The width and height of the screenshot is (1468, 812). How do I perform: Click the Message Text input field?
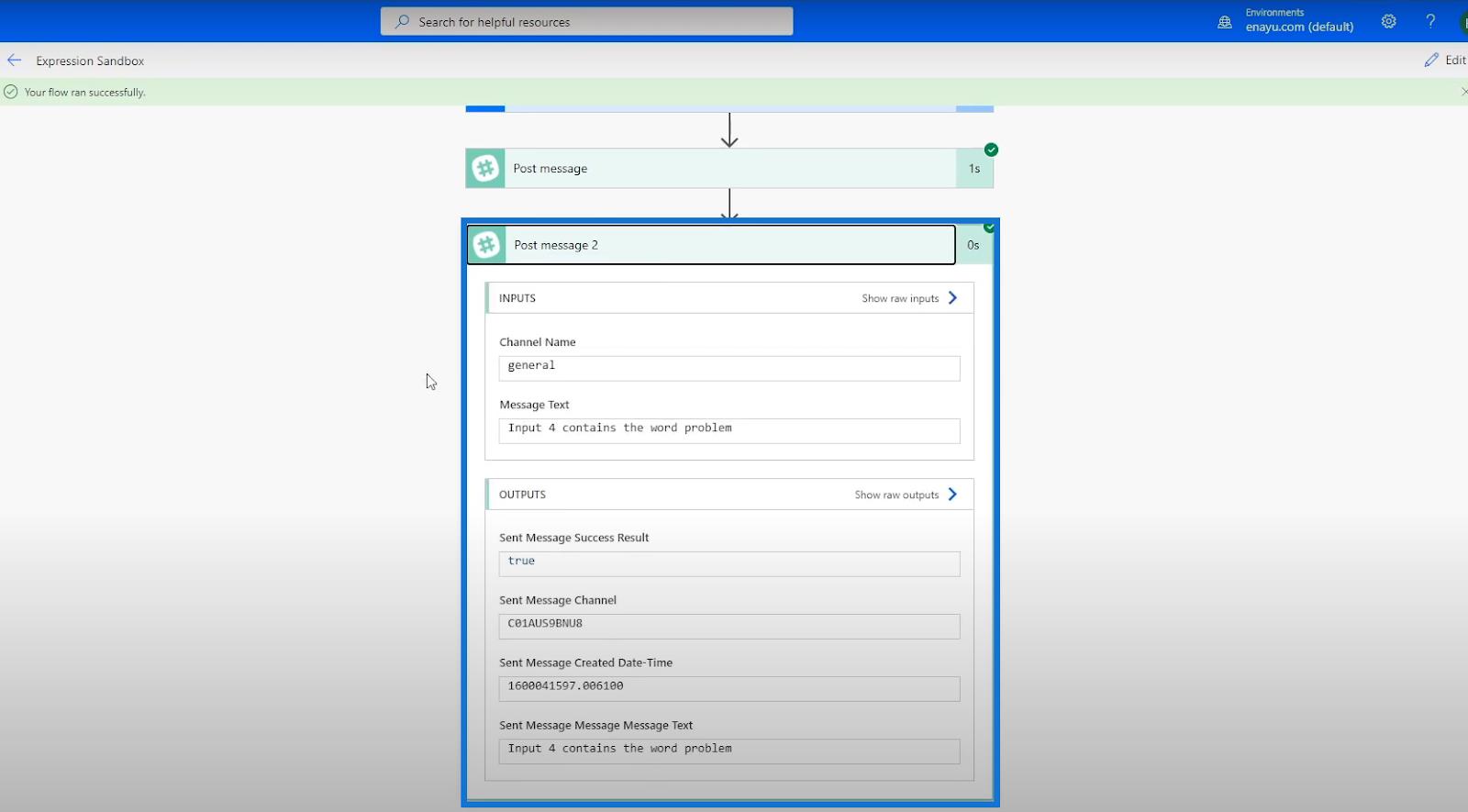(x=729, y=430)
